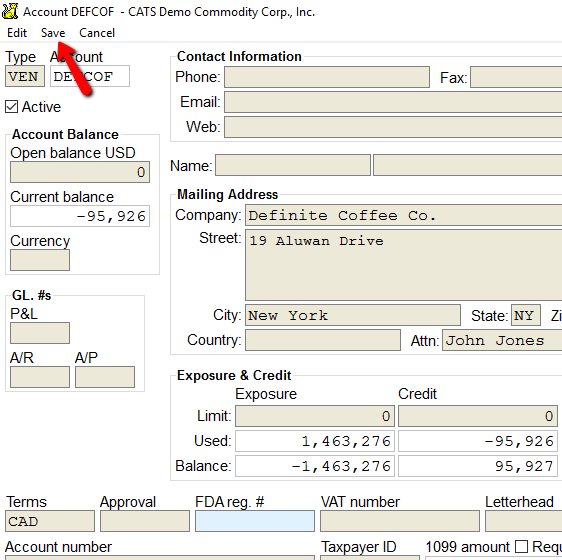The width and height of the screenshot is (562, 560).
Task: Click Cancel in the menu bar
Action: (97, 33)
